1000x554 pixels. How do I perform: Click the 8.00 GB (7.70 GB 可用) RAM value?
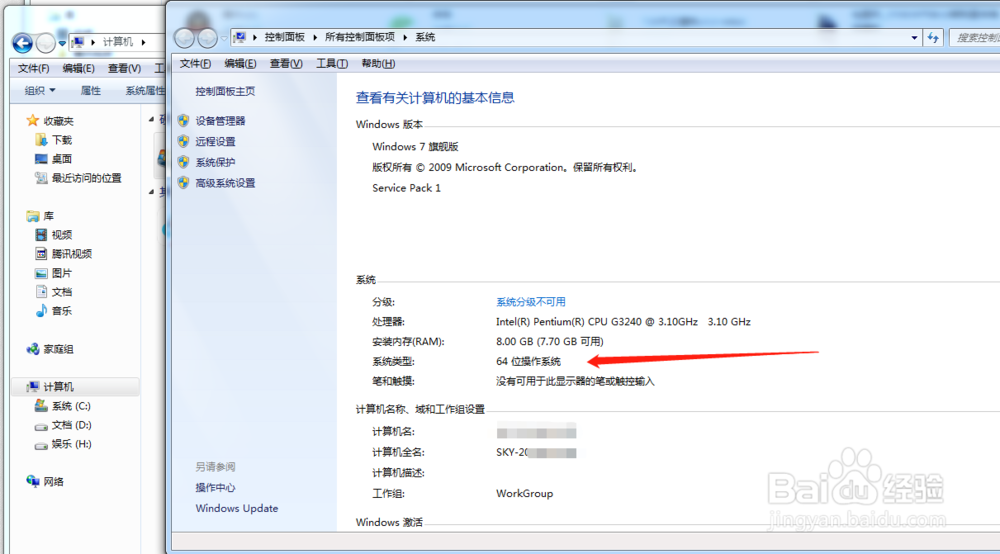[550, 342]
